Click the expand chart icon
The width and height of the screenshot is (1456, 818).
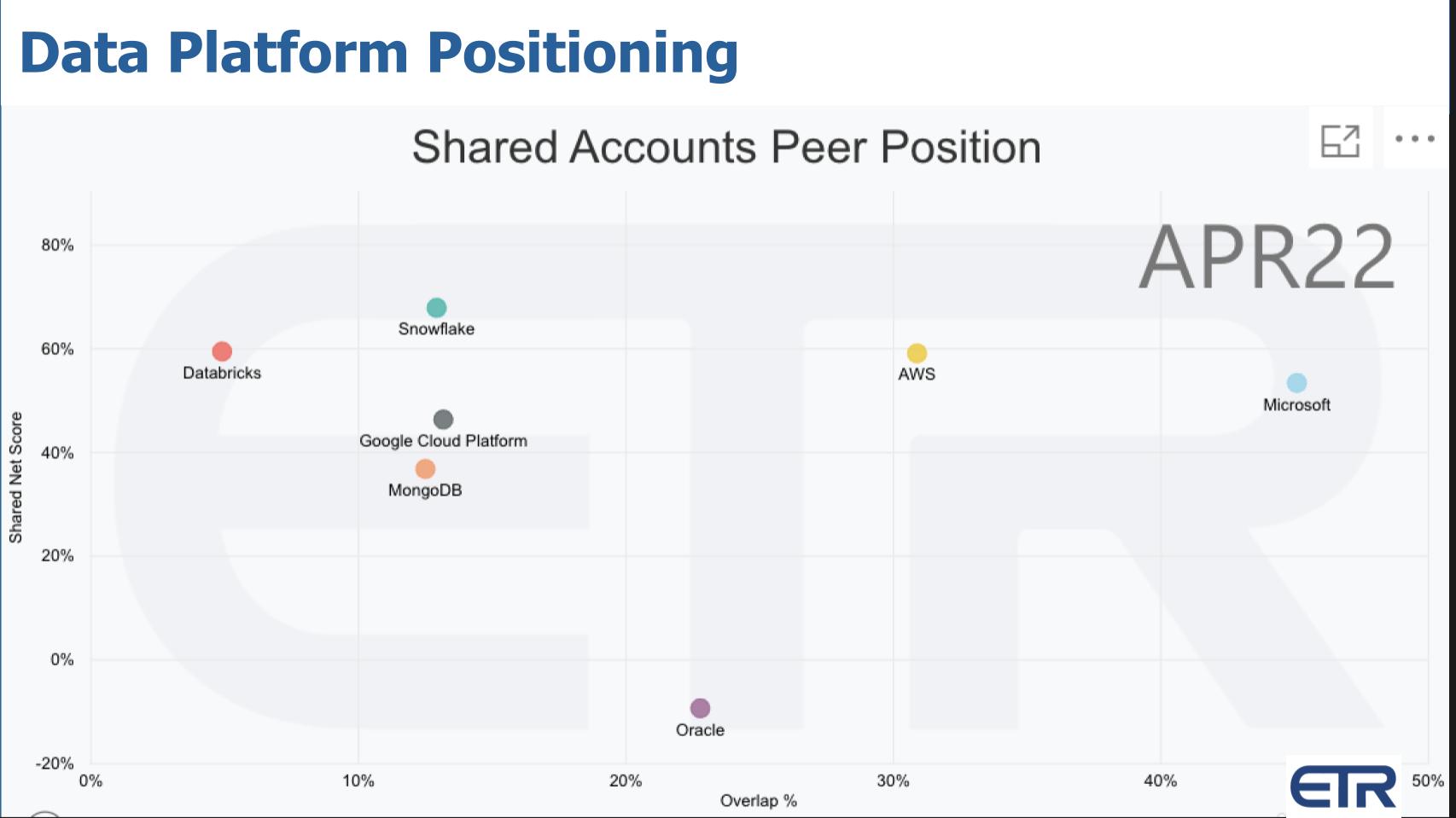tap(1340, 141)
